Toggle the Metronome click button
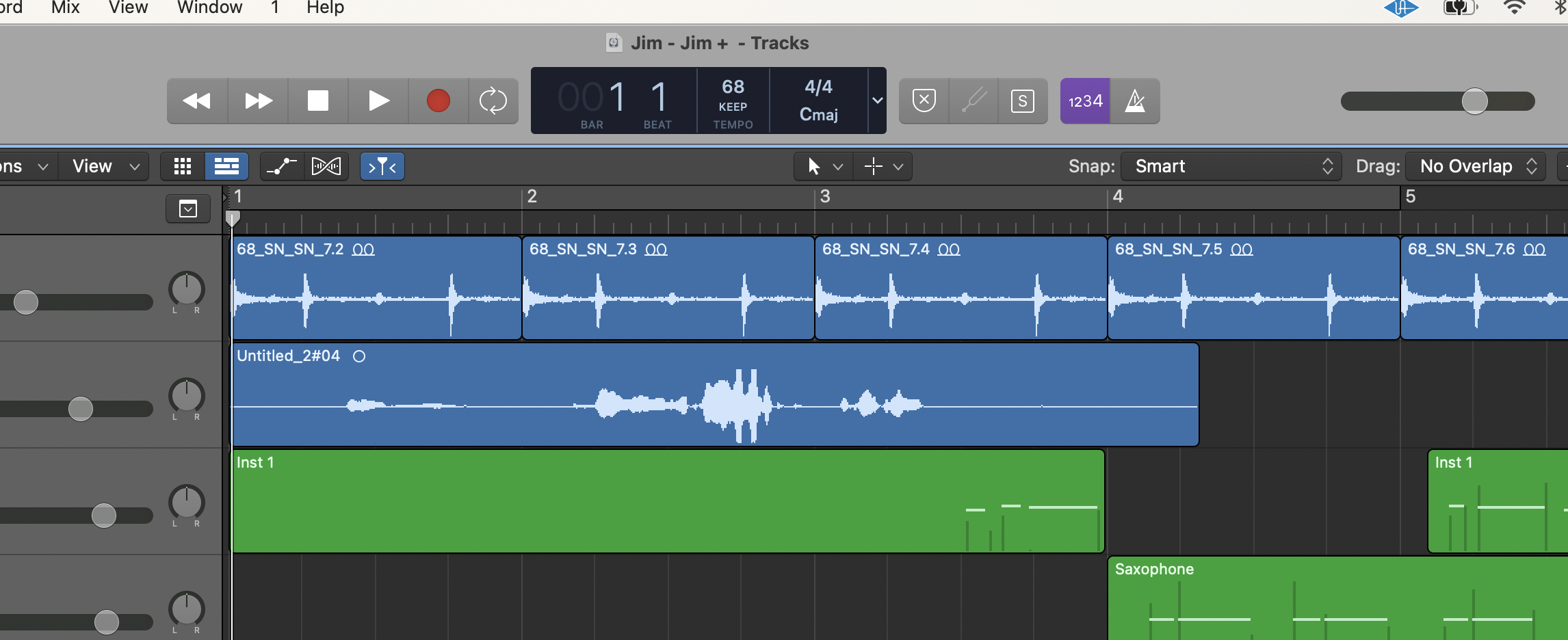The height and width of the screenshot is (640, 1568). pos(1135,101)
